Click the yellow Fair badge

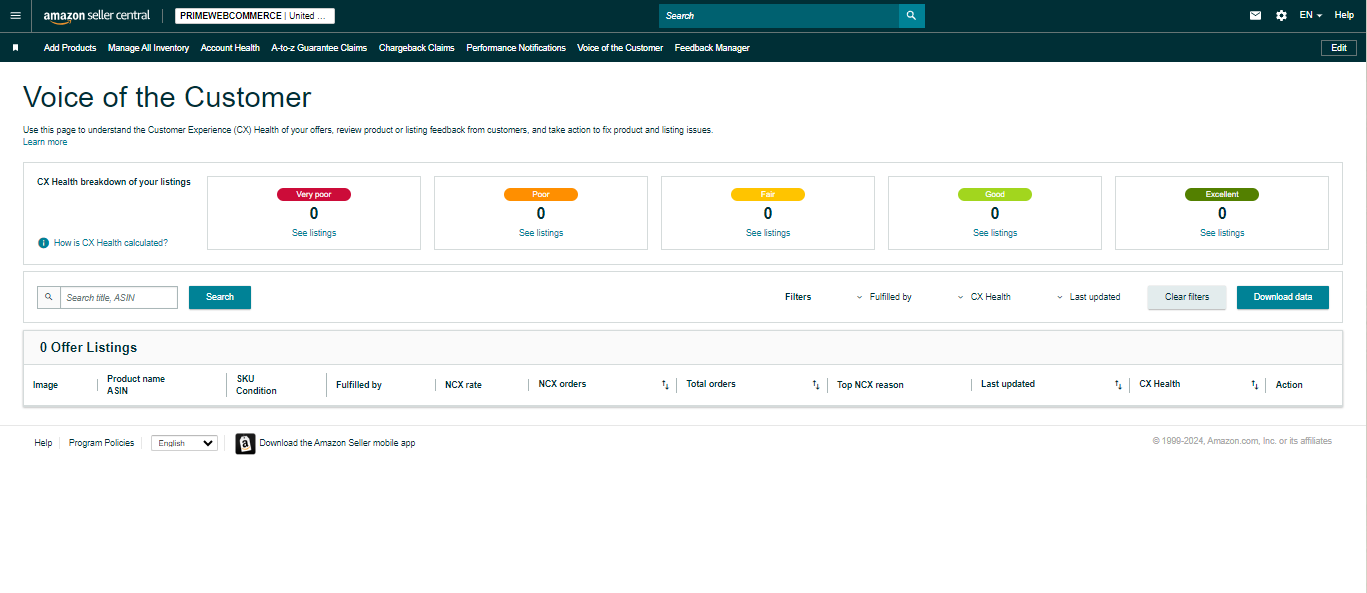pos(768,195)
